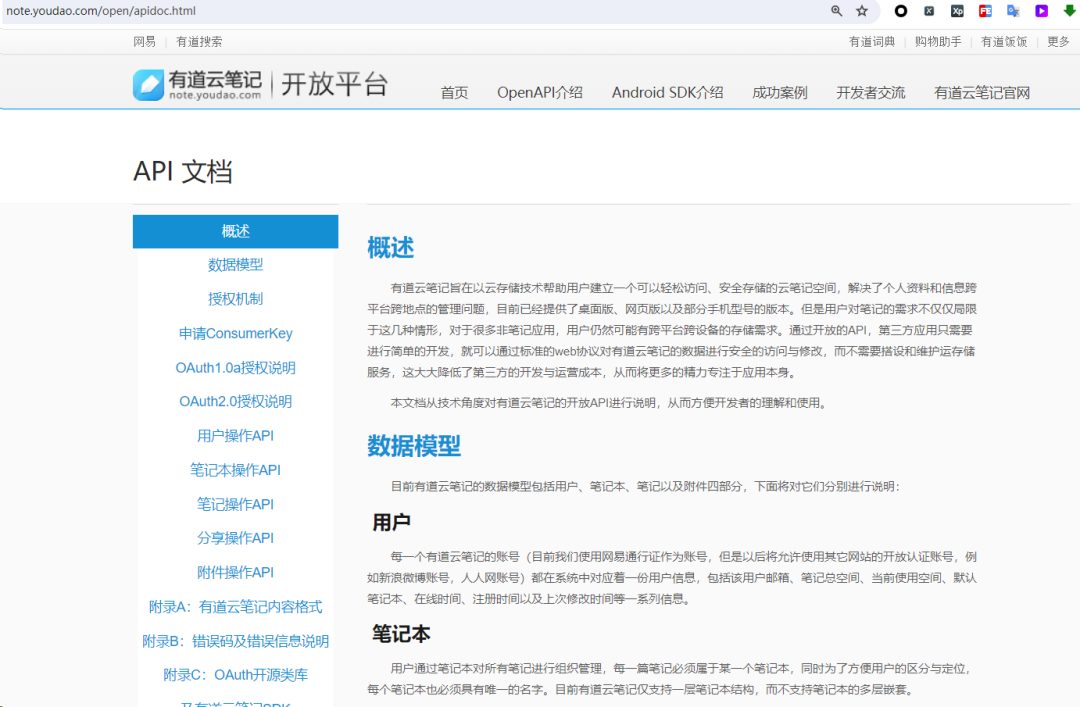Go to the 首页 nav tab
The image size is (1080, 707).
click(x=455, y=93)
